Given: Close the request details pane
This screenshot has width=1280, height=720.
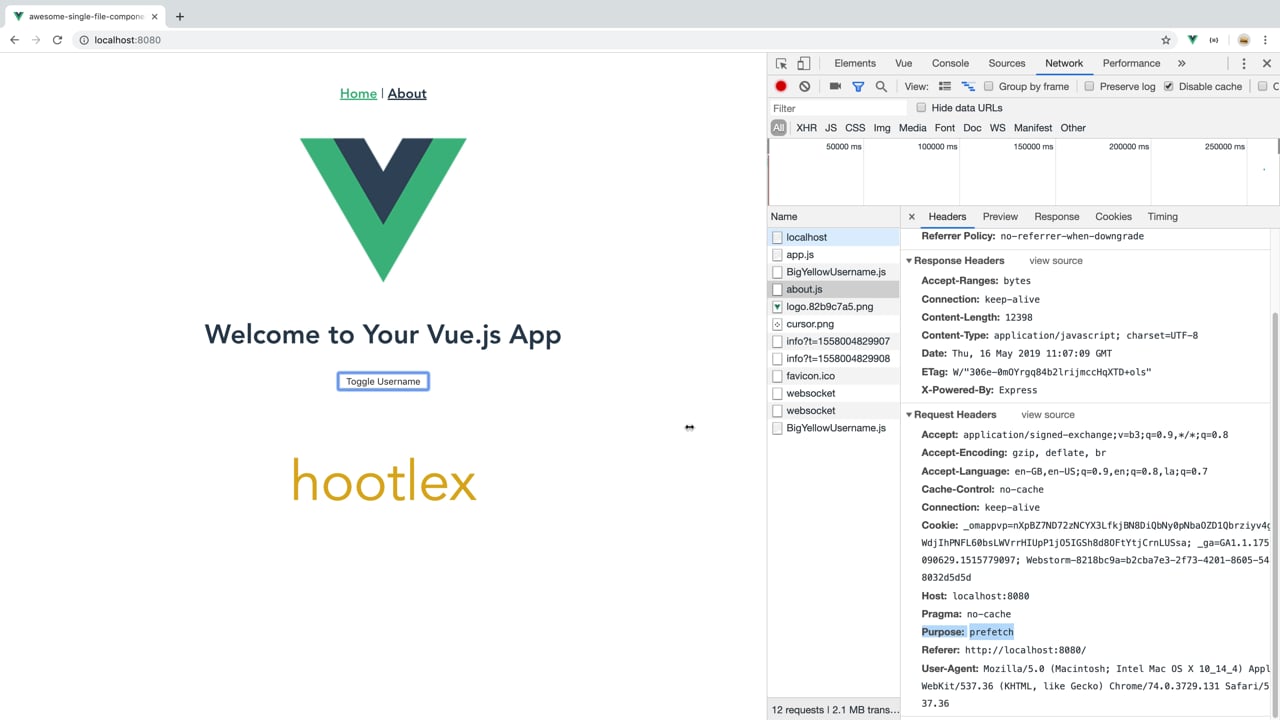Looking at the screenshot, I should point(911,216).
